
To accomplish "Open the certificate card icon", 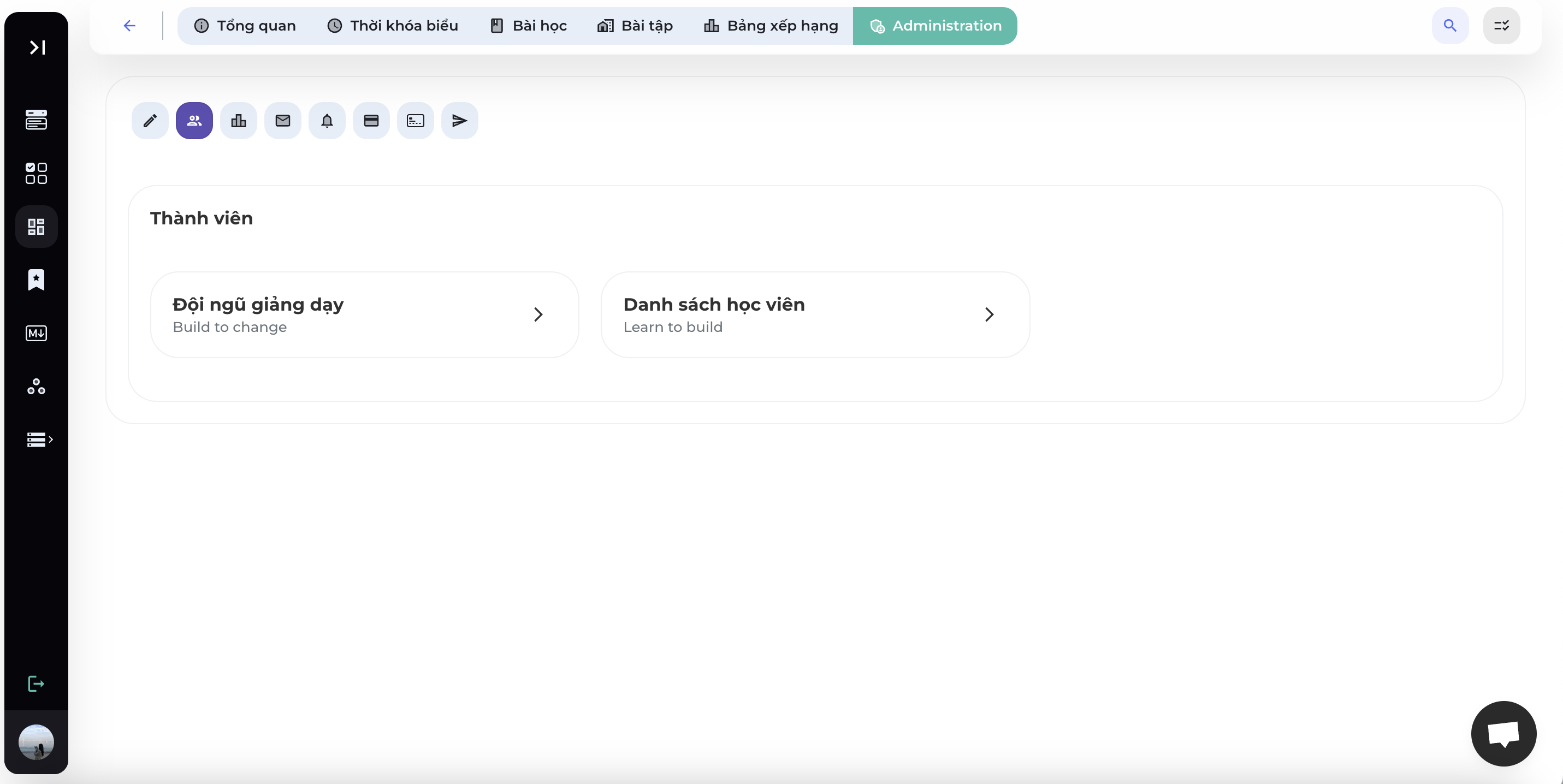I will coord(416,121).
